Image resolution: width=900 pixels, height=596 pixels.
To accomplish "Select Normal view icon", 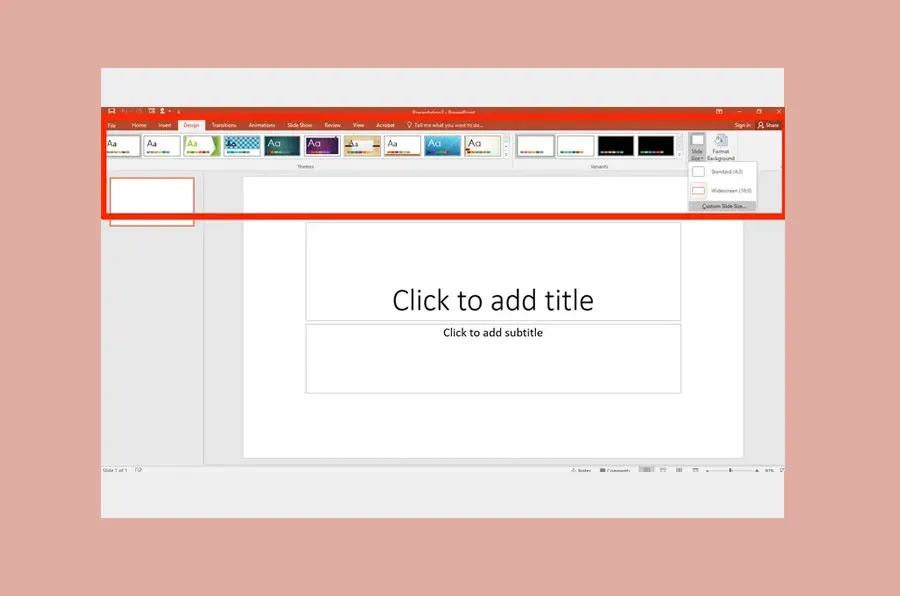I will [x=646, y=470].
